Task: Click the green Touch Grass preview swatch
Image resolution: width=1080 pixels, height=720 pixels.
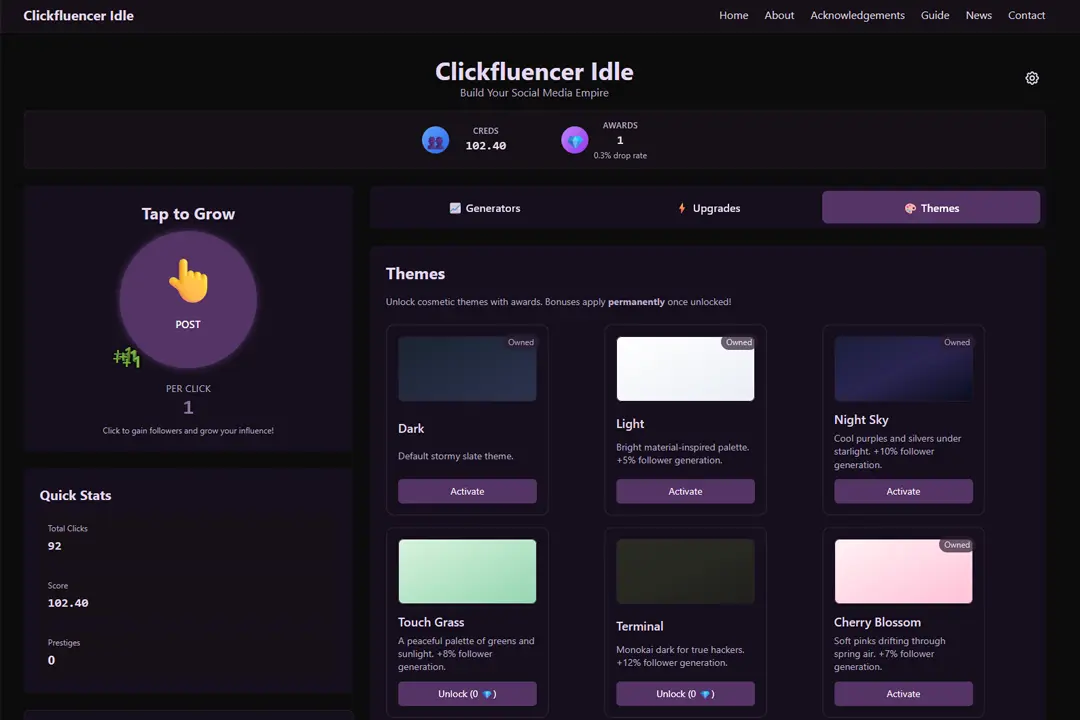Action: 467,571
